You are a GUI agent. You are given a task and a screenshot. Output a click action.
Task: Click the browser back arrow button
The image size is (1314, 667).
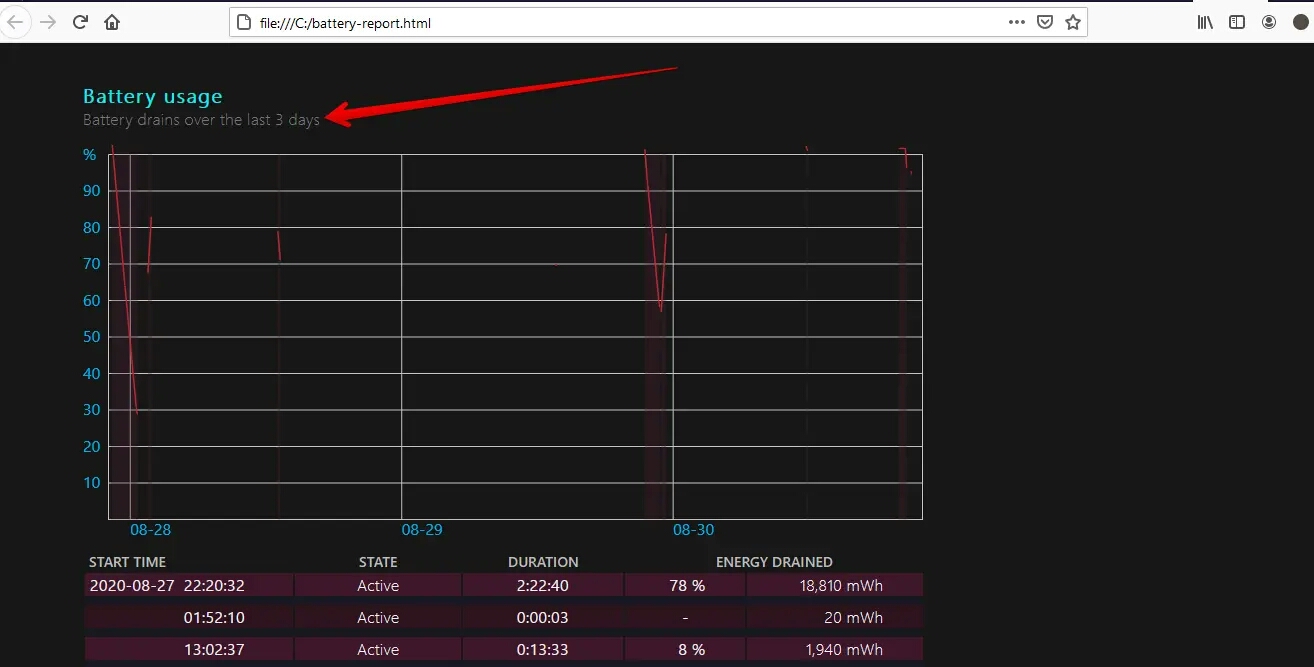point(16,22)
